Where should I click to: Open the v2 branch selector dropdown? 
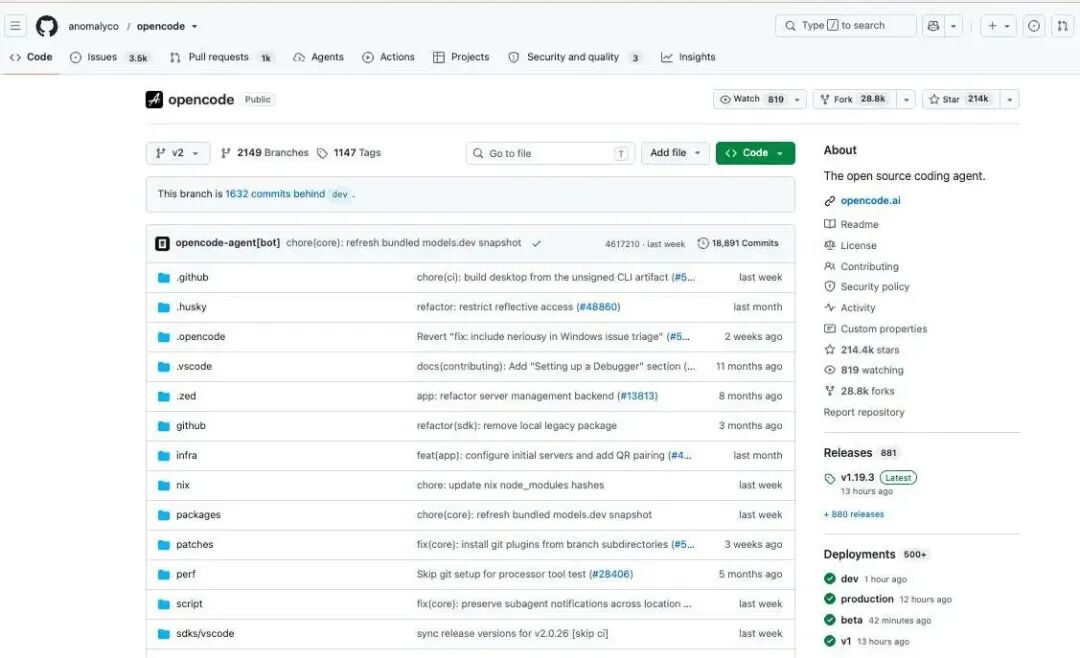click(178, 153)
